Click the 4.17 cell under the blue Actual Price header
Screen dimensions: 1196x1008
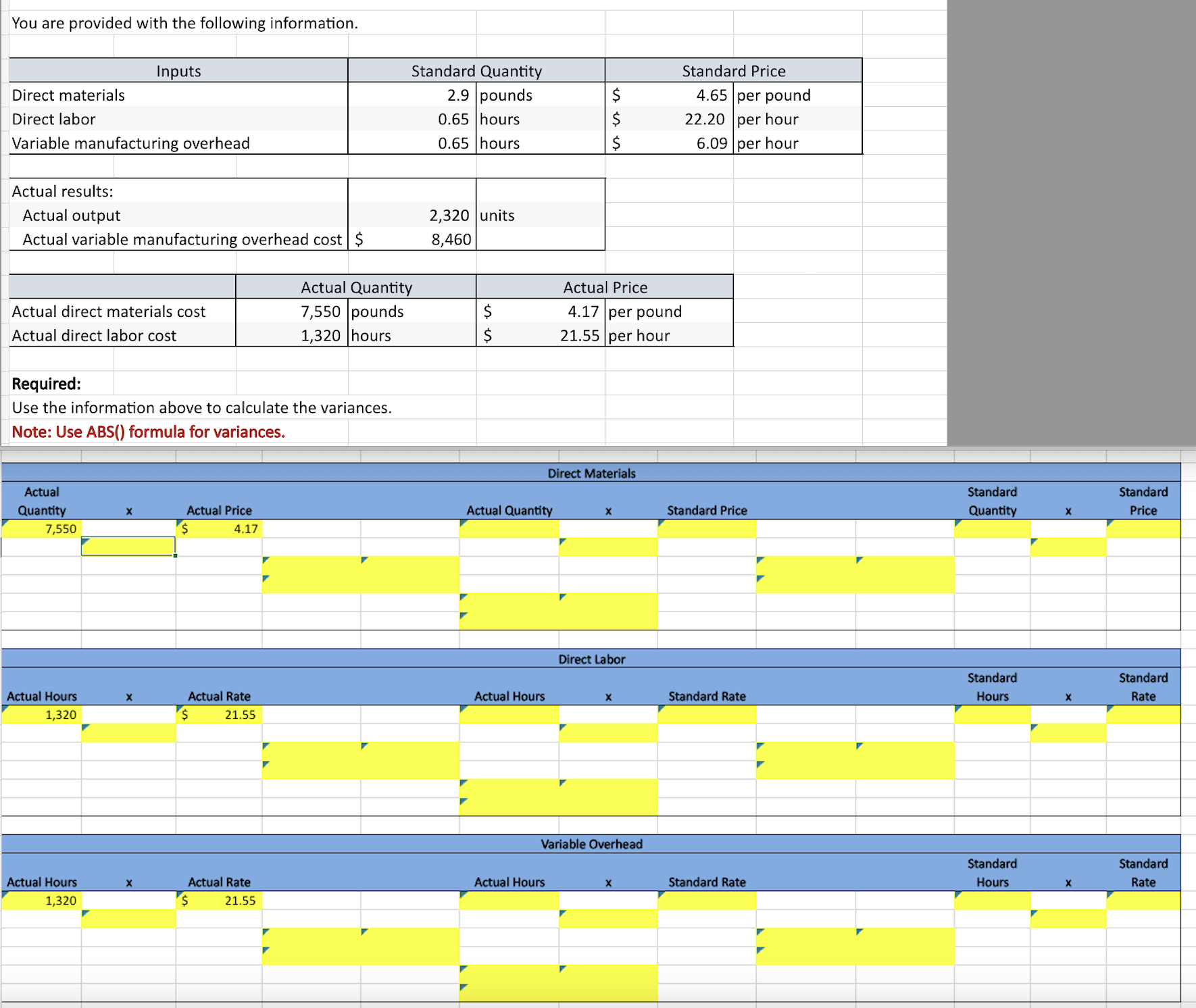[x=219, y=528]
